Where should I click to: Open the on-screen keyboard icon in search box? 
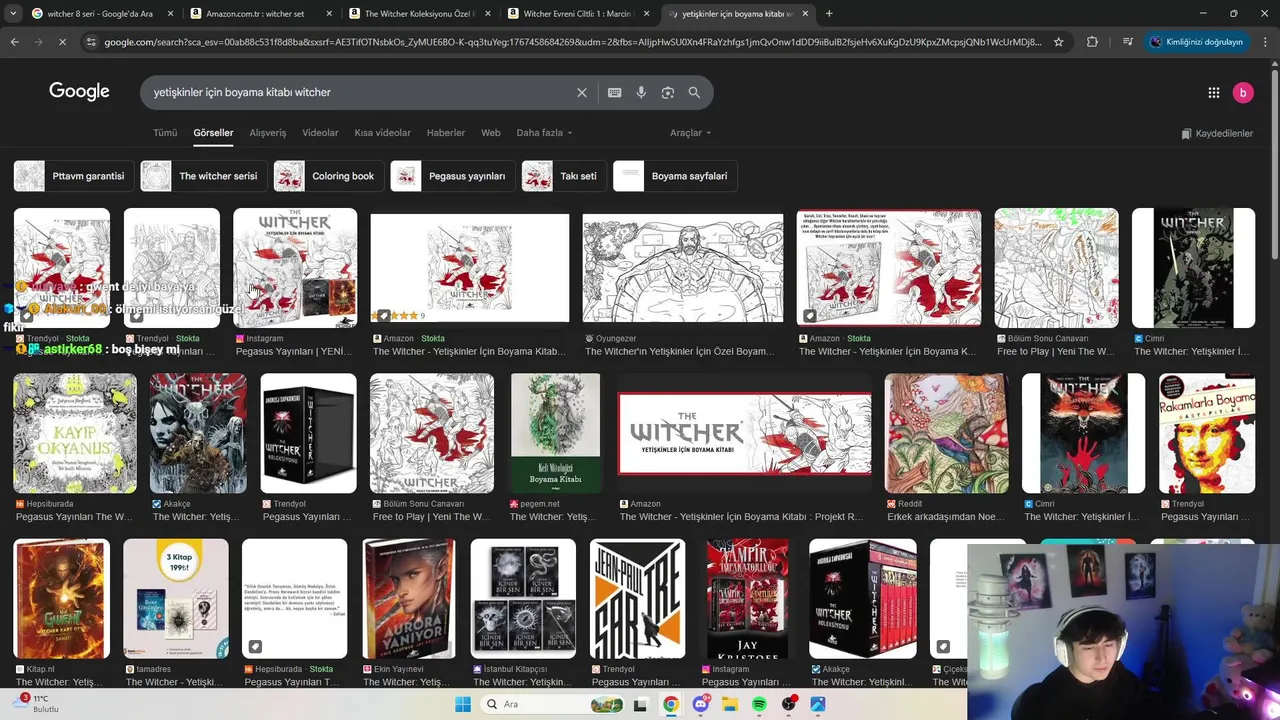click(x=614, y=92)
